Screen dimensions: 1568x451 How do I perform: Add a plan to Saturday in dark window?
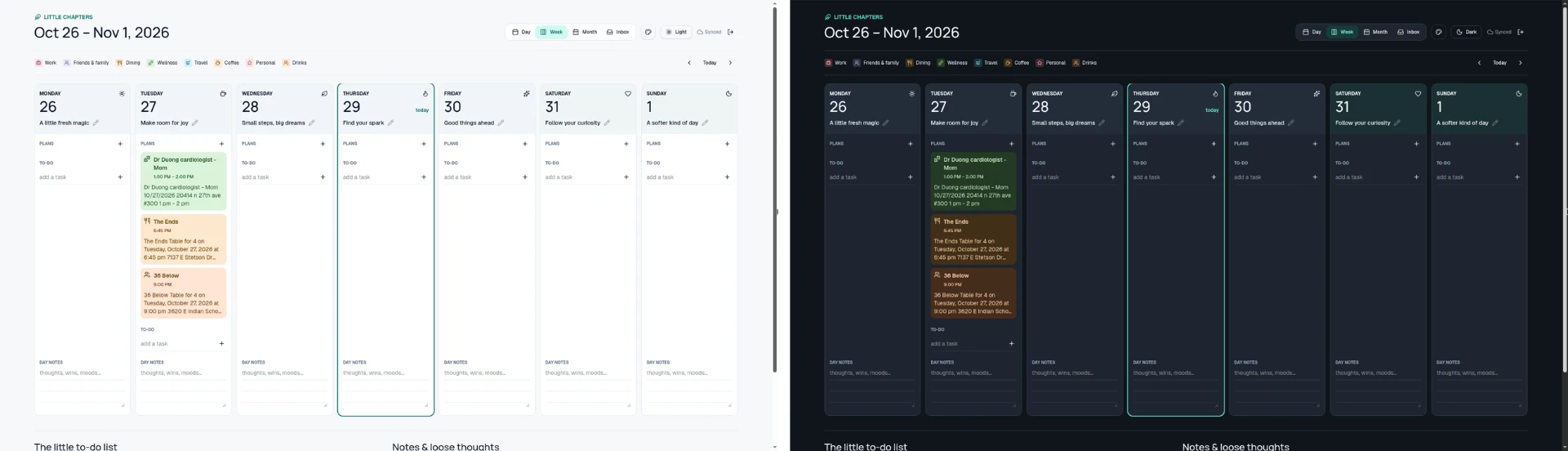(x=1416, y=144)
